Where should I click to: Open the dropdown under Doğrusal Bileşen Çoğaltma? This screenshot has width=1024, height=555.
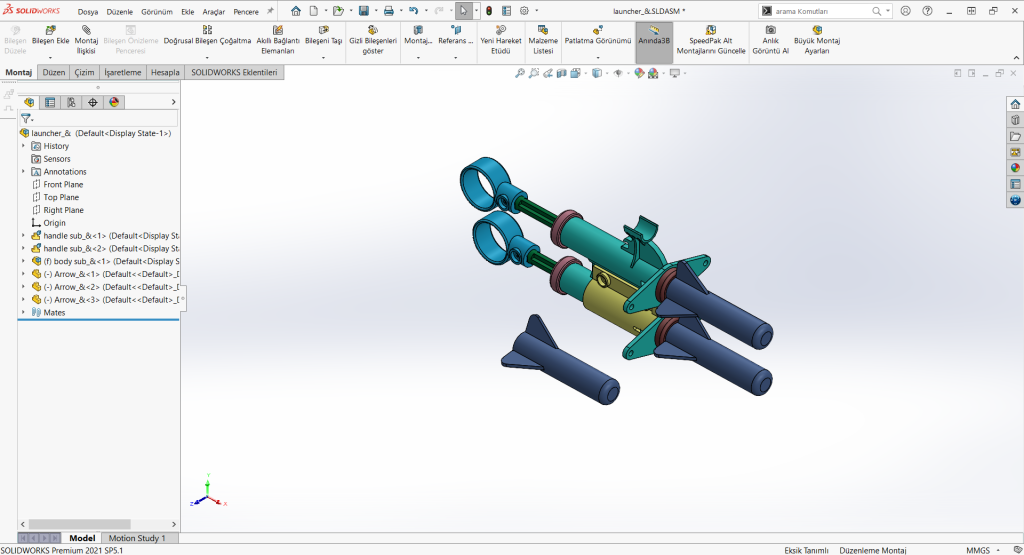207,58
